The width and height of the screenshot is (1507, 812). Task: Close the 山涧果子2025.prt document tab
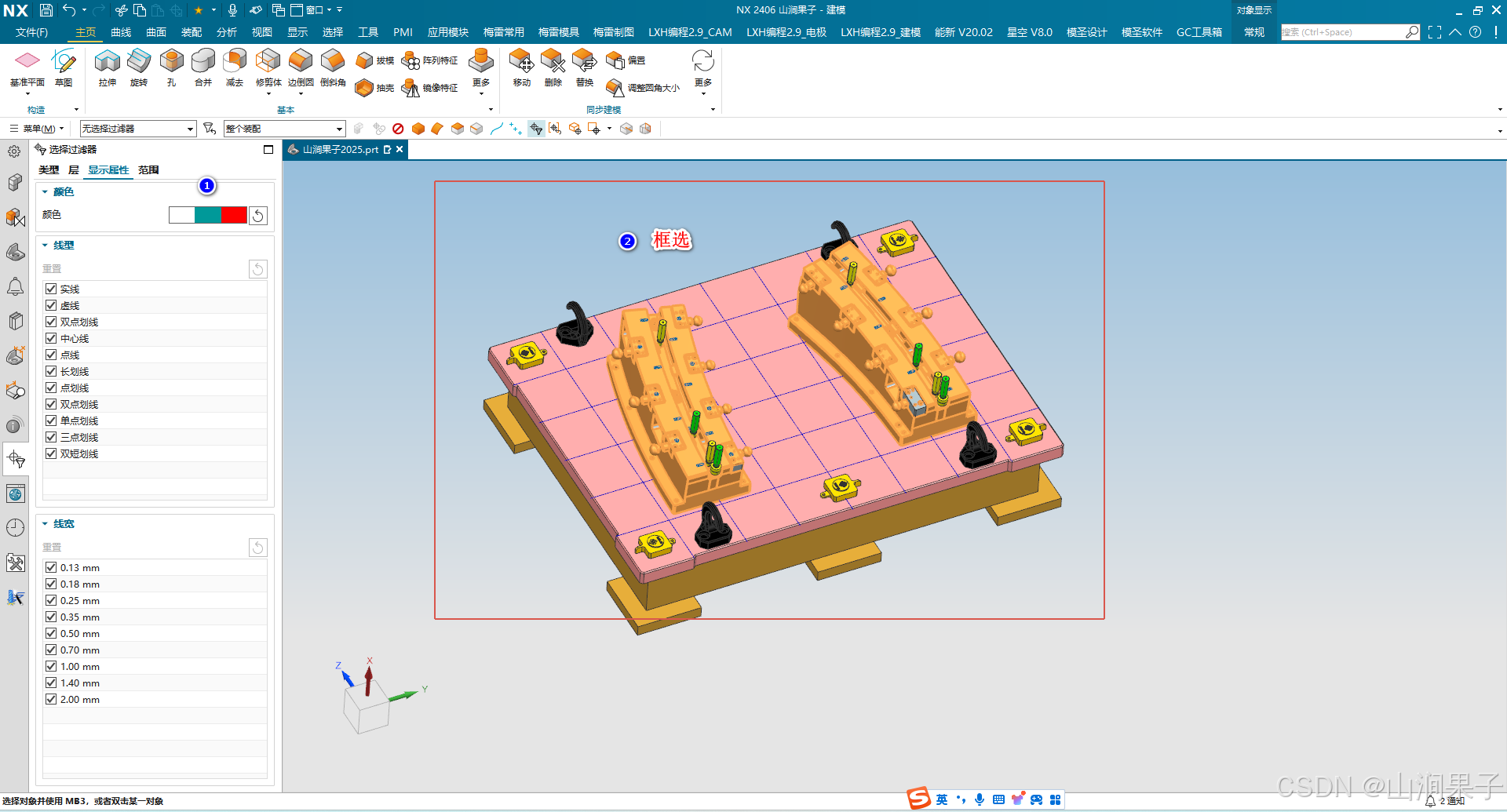pos(400,149)
